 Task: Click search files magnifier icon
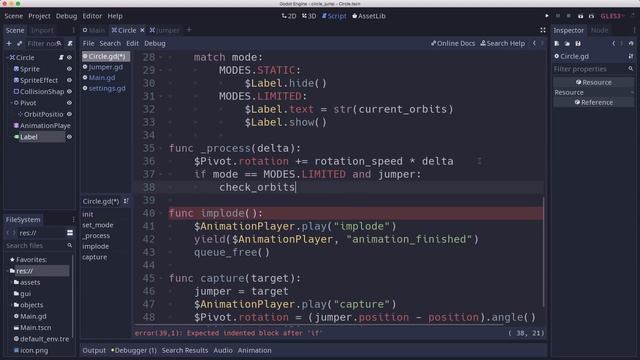[69, 245]
